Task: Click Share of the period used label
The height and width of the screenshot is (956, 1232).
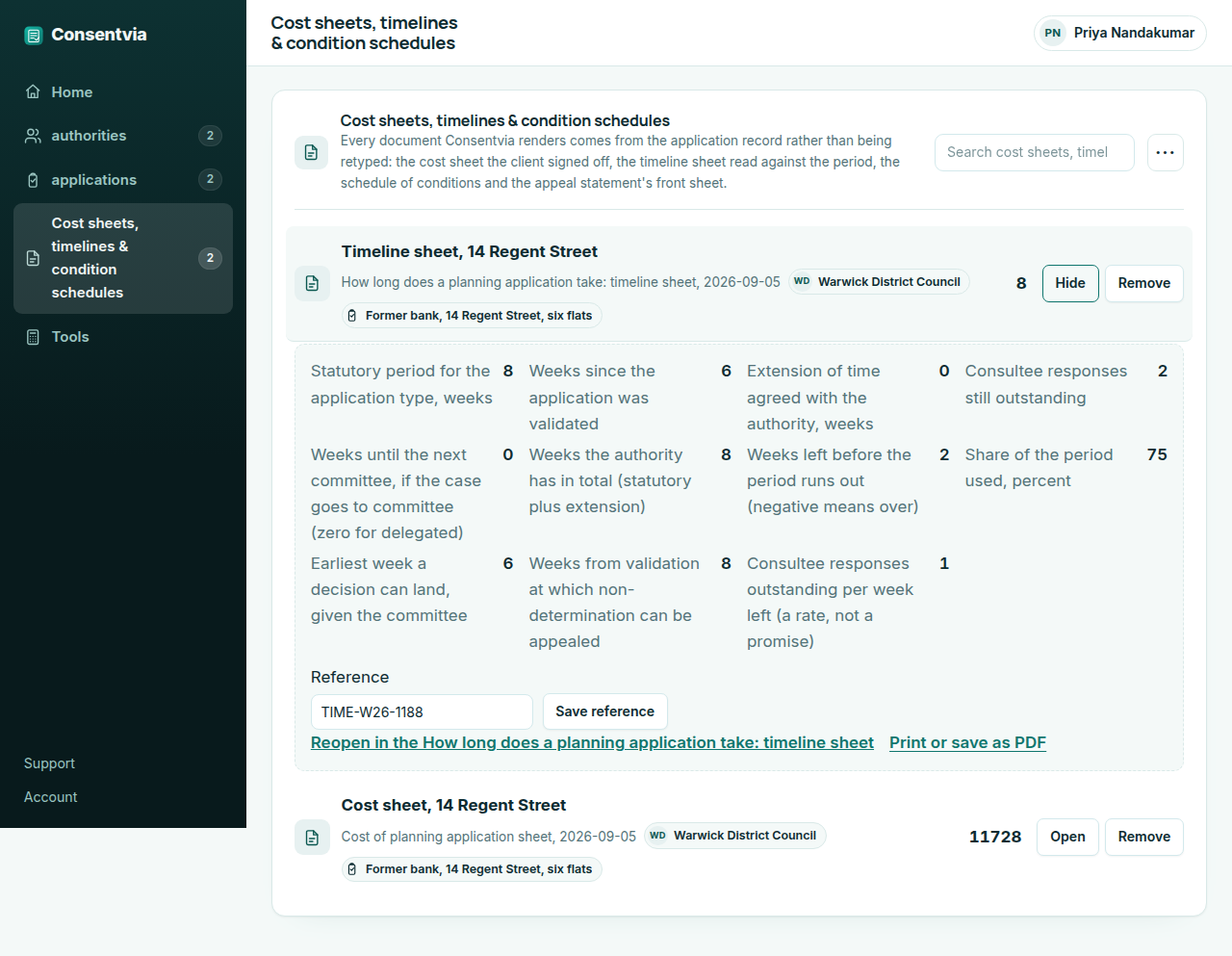Action: click(1039, 468)
